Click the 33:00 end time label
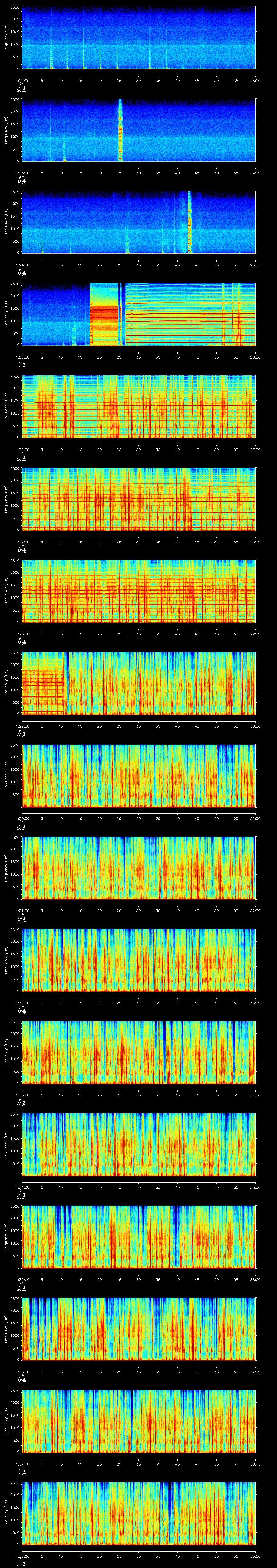This screenshot has height=1568, width=277. tap(255, 1003)
